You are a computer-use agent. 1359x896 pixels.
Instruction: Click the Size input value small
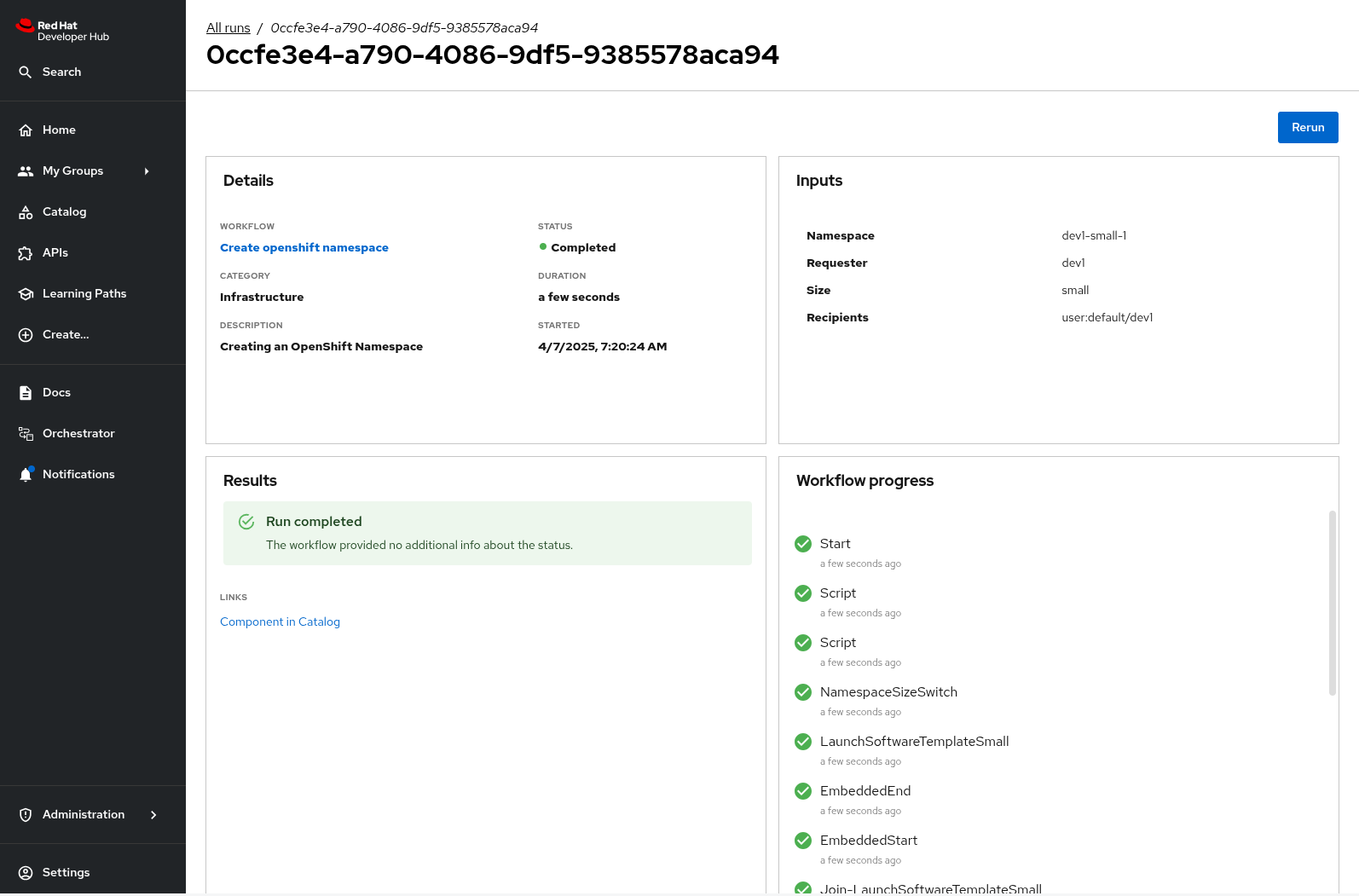tap(1075, 291)
